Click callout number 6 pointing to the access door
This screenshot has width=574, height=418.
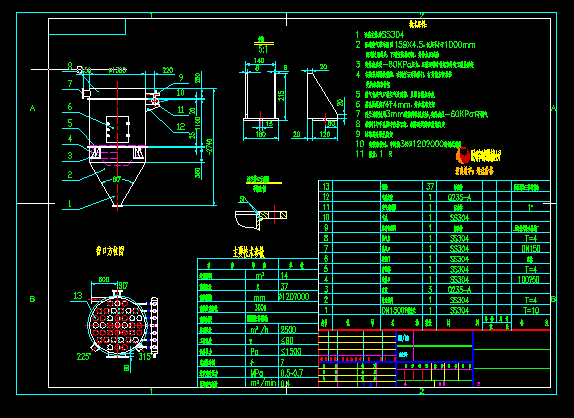70,107
